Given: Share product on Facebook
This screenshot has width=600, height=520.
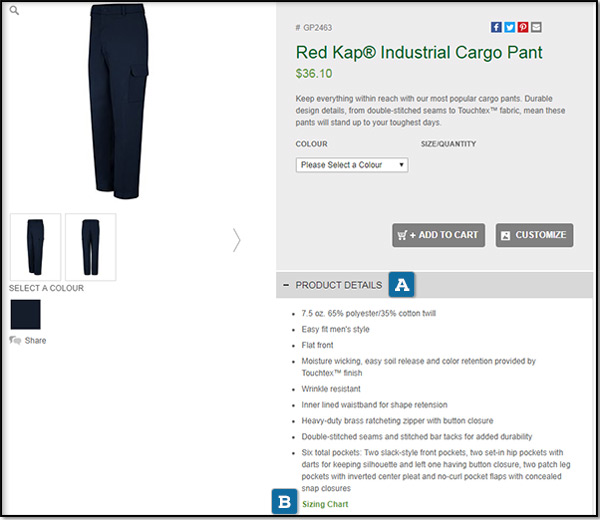Looking at the screenshot, I should (x=496, y=27).
